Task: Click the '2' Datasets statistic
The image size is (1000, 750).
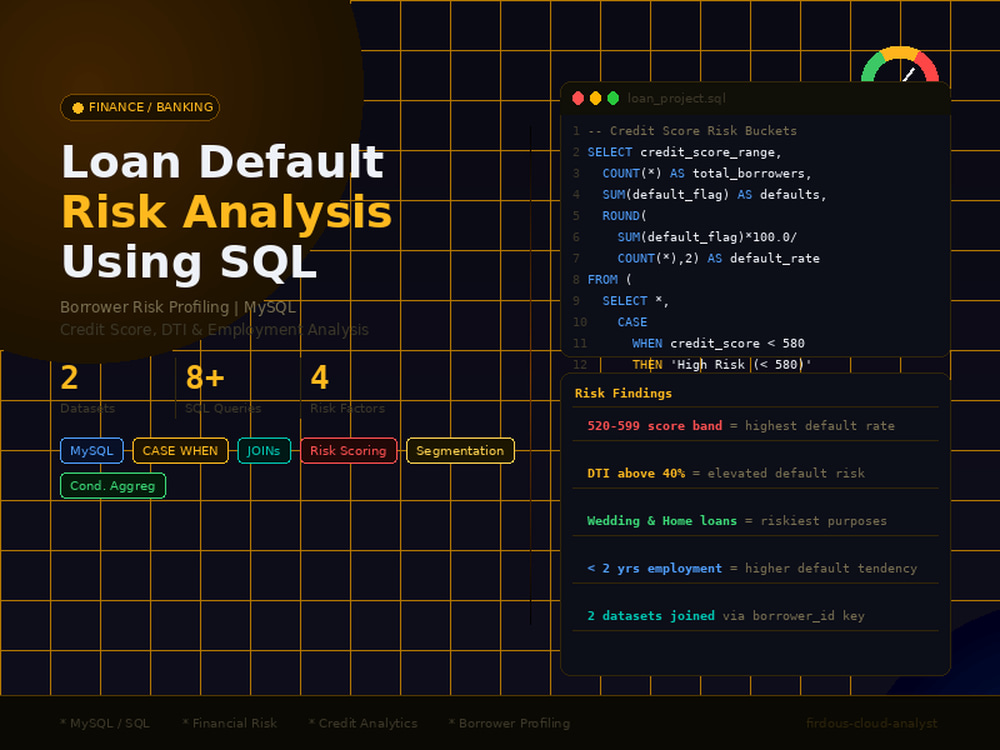Action: click(x=70, y=378)
